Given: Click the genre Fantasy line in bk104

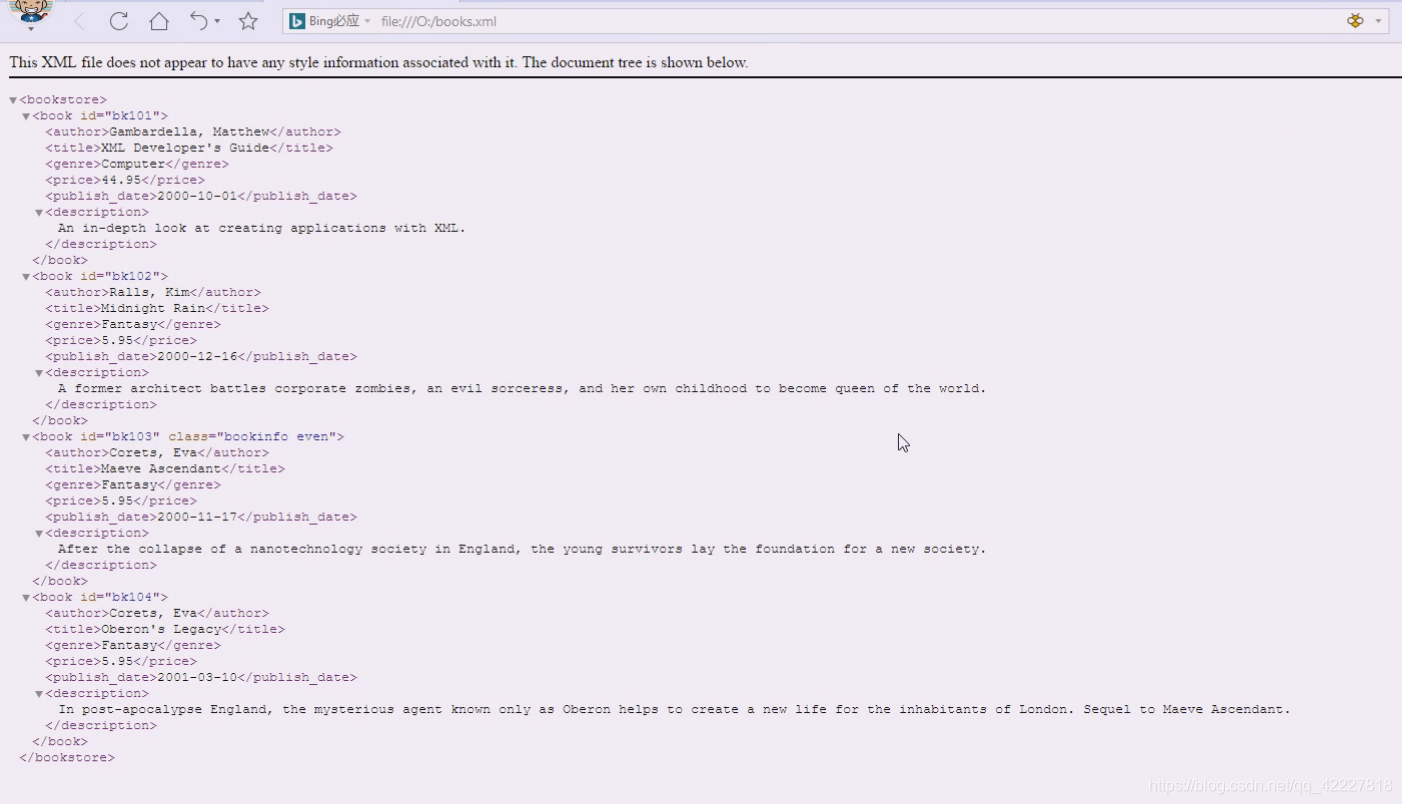Looking at the screenshot, I should click(133, 646).
